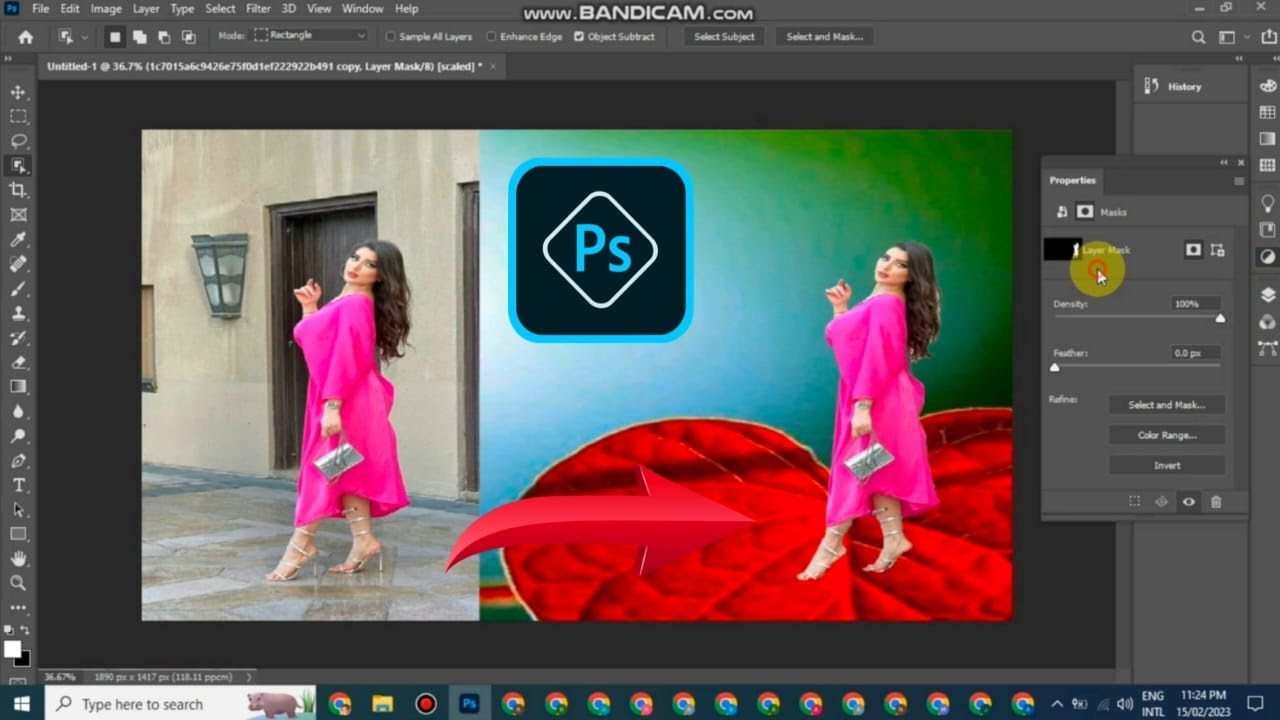Select the Path Selection tool
The width and height of the screenshot is (1280, 720).
pyautogui.click(x=18, y=509)
